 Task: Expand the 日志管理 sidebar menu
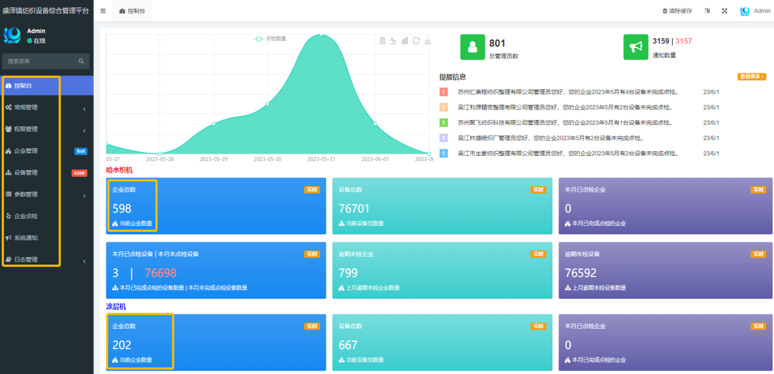[47, 260]
